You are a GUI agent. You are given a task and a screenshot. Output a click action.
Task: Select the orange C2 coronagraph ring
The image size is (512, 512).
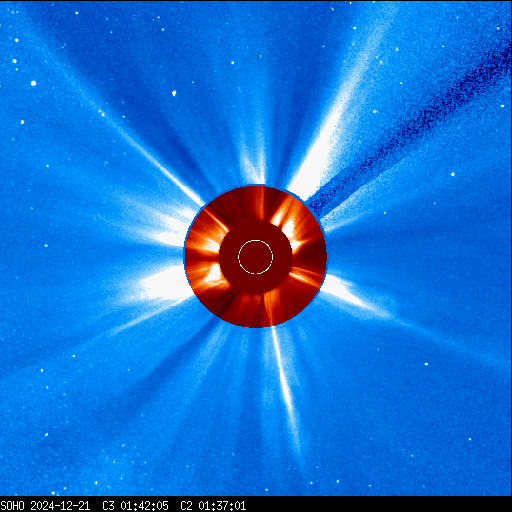coord(256,257)
